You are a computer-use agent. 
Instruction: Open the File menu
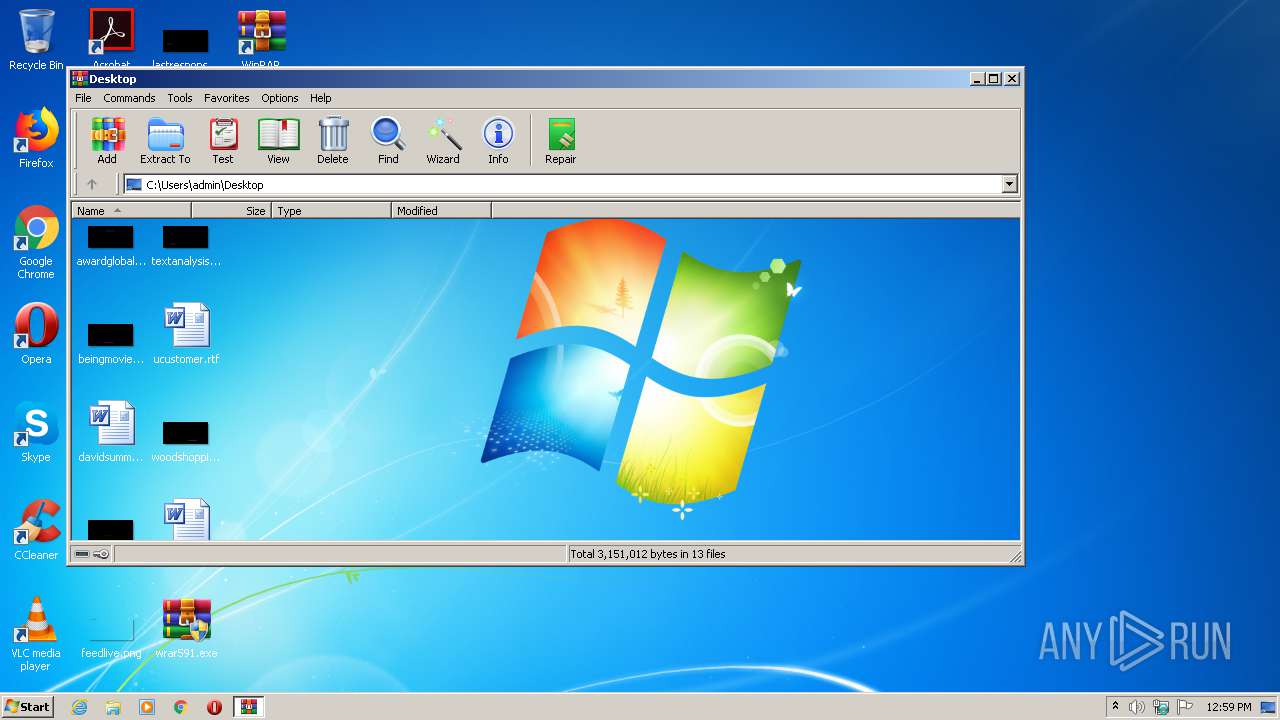[83, 98]
